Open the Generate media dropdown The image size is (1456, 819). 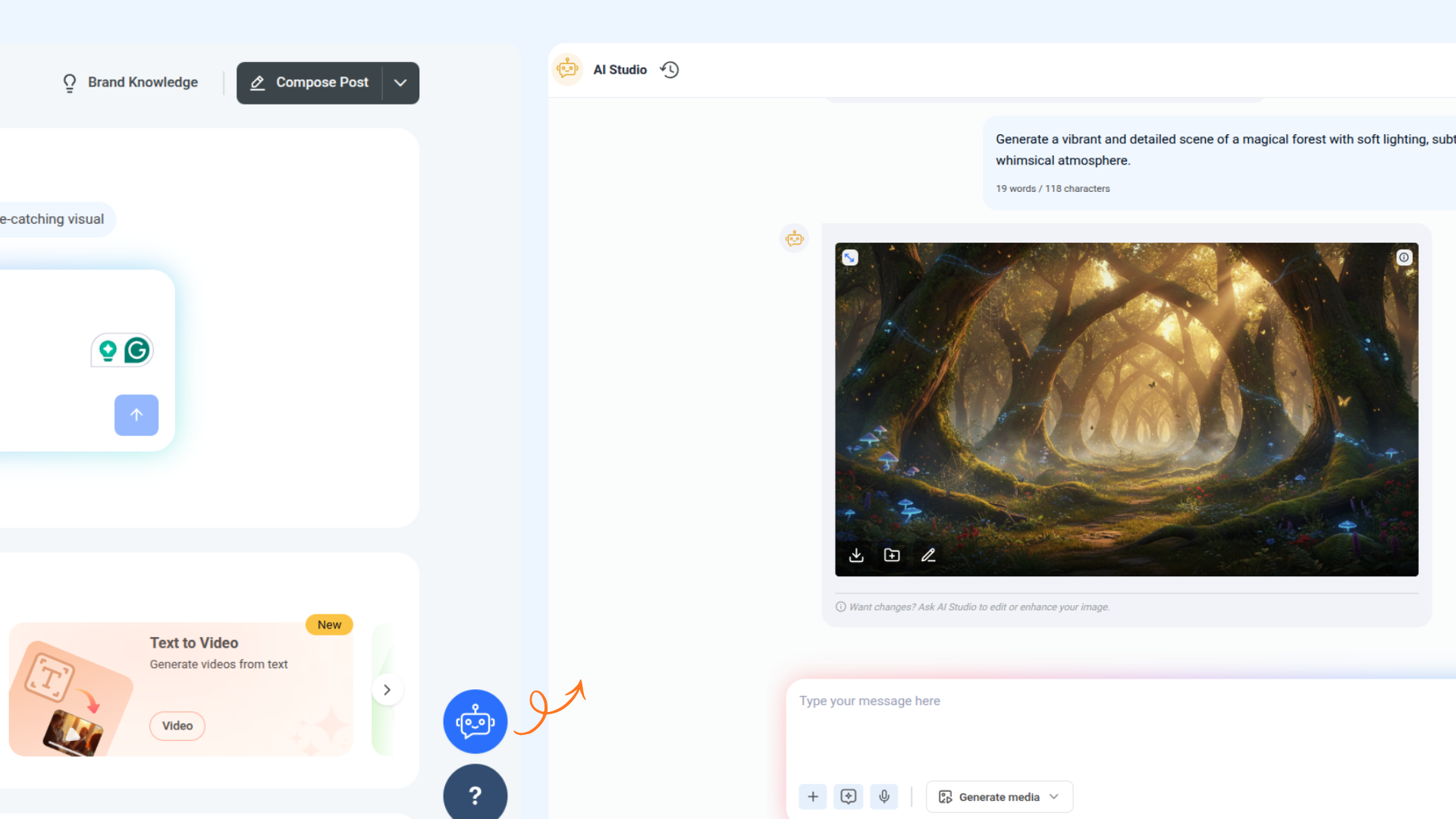(999, 796)
